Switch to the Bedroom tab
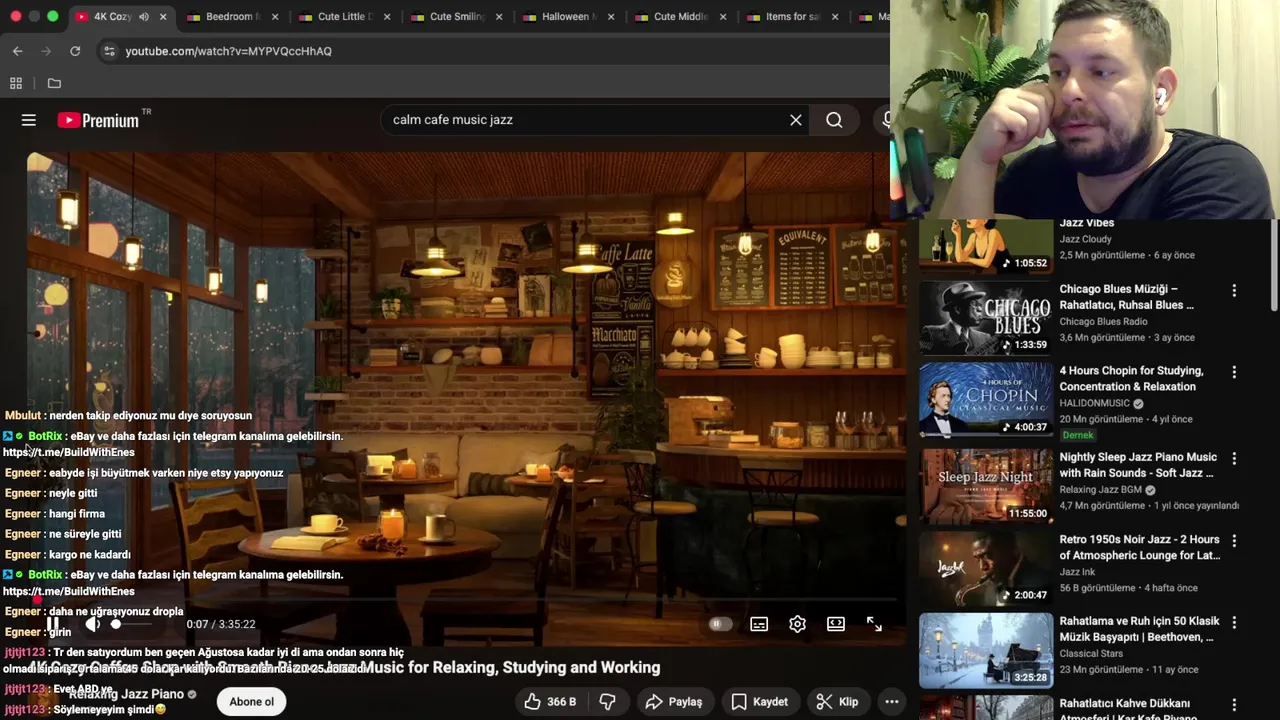The width and height of the screenshot is (1280, 720). pos(231,17)
